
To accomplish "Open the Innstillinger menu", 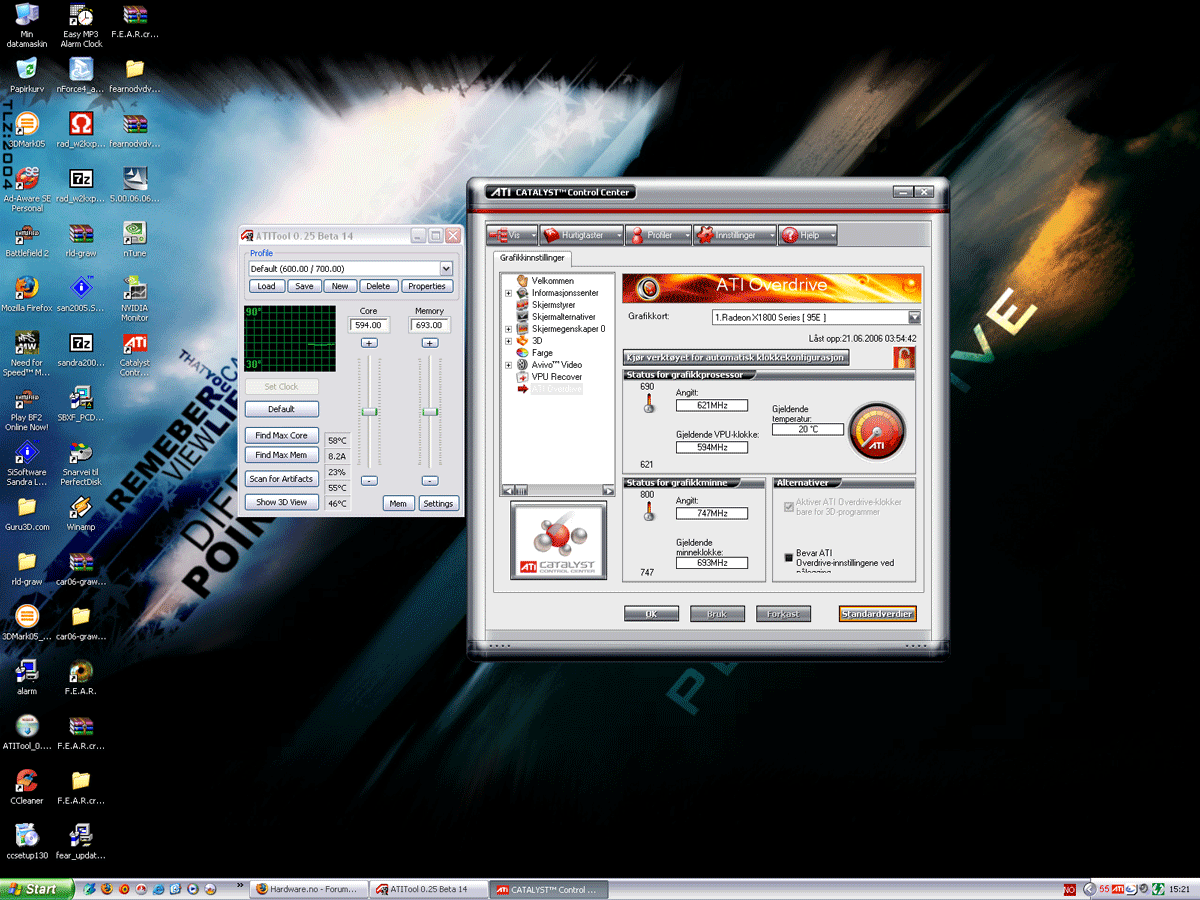I will coord(735,235).
